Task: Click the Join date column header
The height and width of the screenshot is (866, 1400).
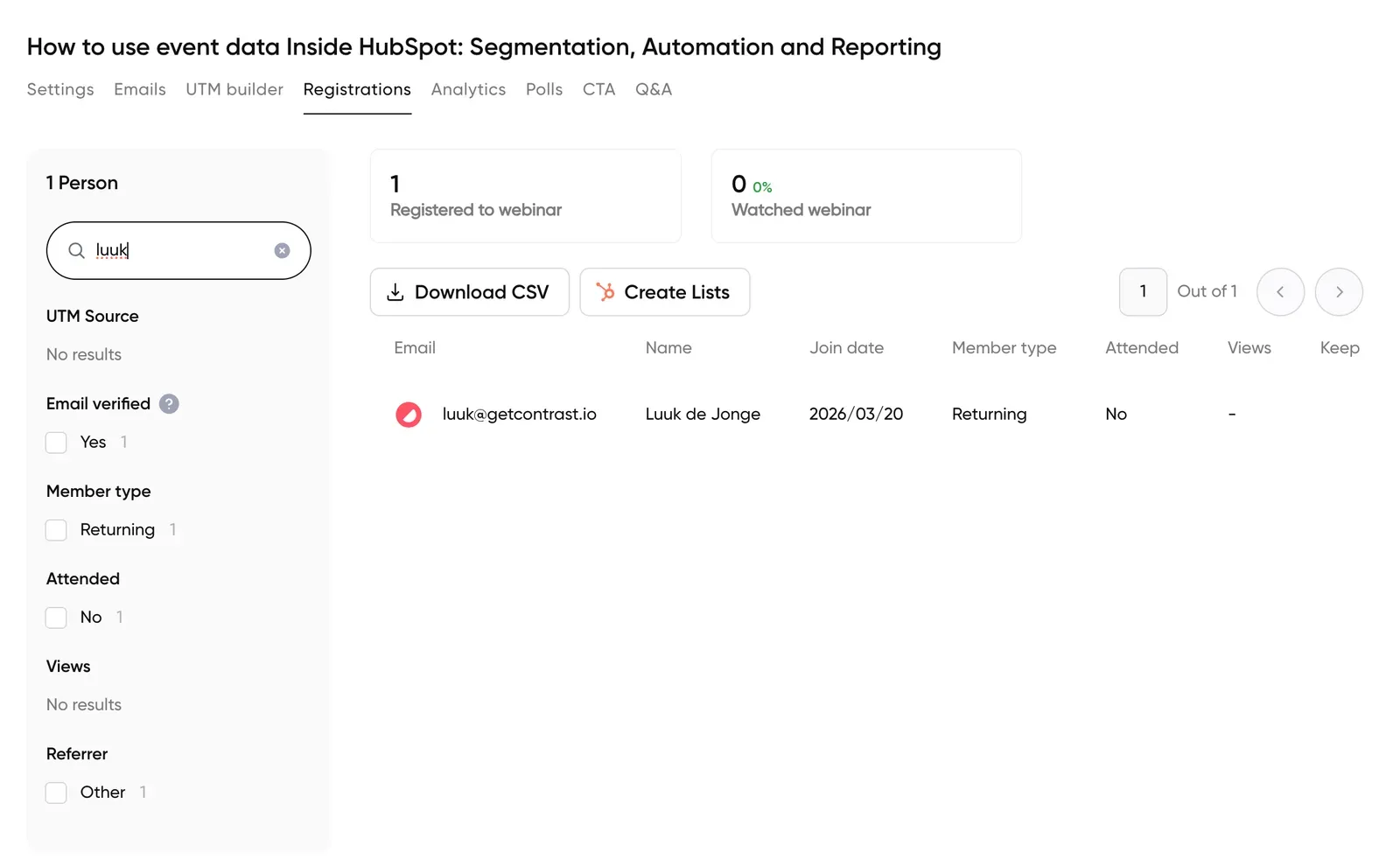Action: (x=846, y=348)
